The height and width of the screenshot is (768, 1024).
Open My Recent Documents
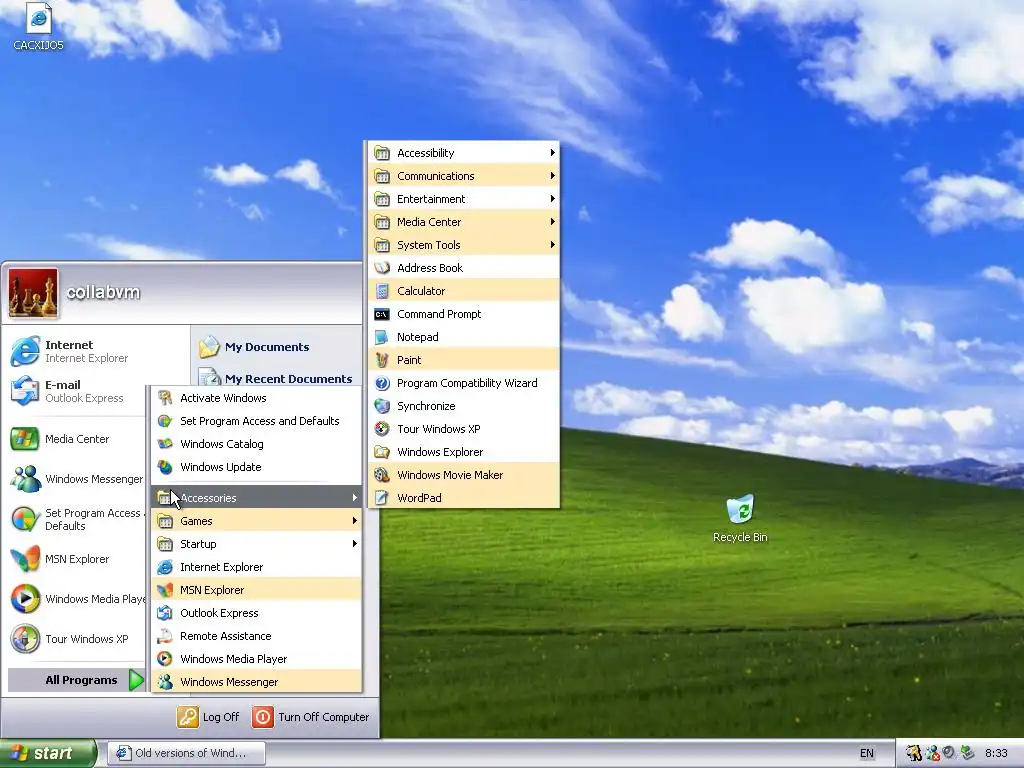pyautogui.click(x=277, y=378)
